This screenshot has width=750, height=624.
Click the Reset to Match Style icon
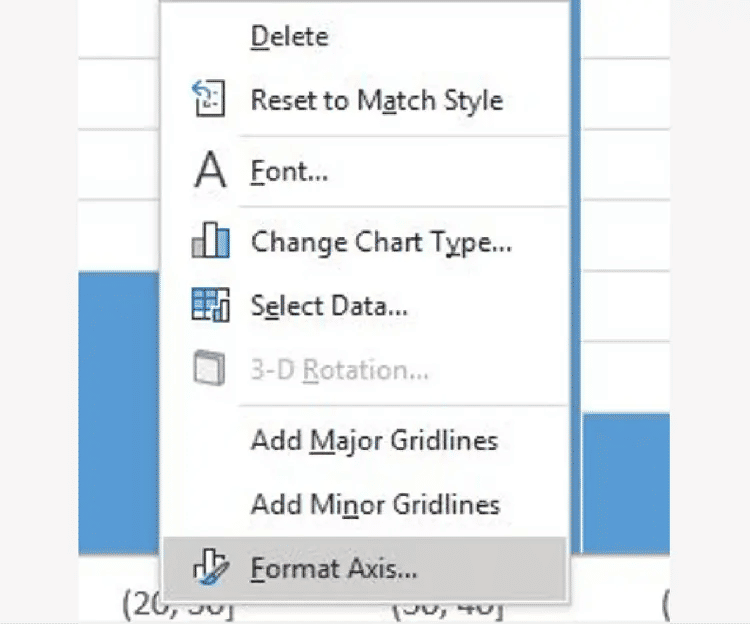(x=209, y=99)
